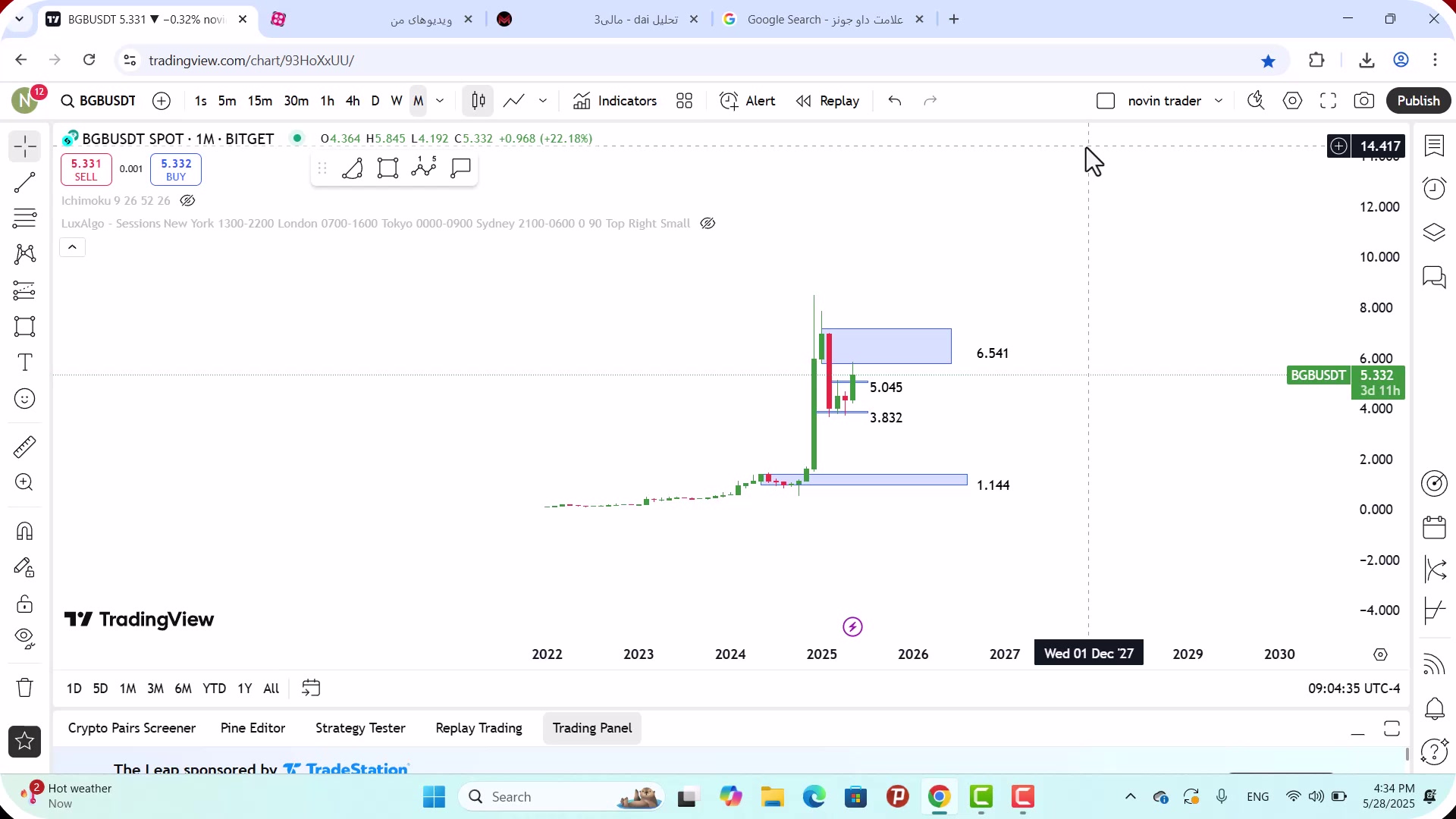This screenshot has height=819, width=1456.
Task: Click the remove objects trash icon
Action: coord(25,688)
